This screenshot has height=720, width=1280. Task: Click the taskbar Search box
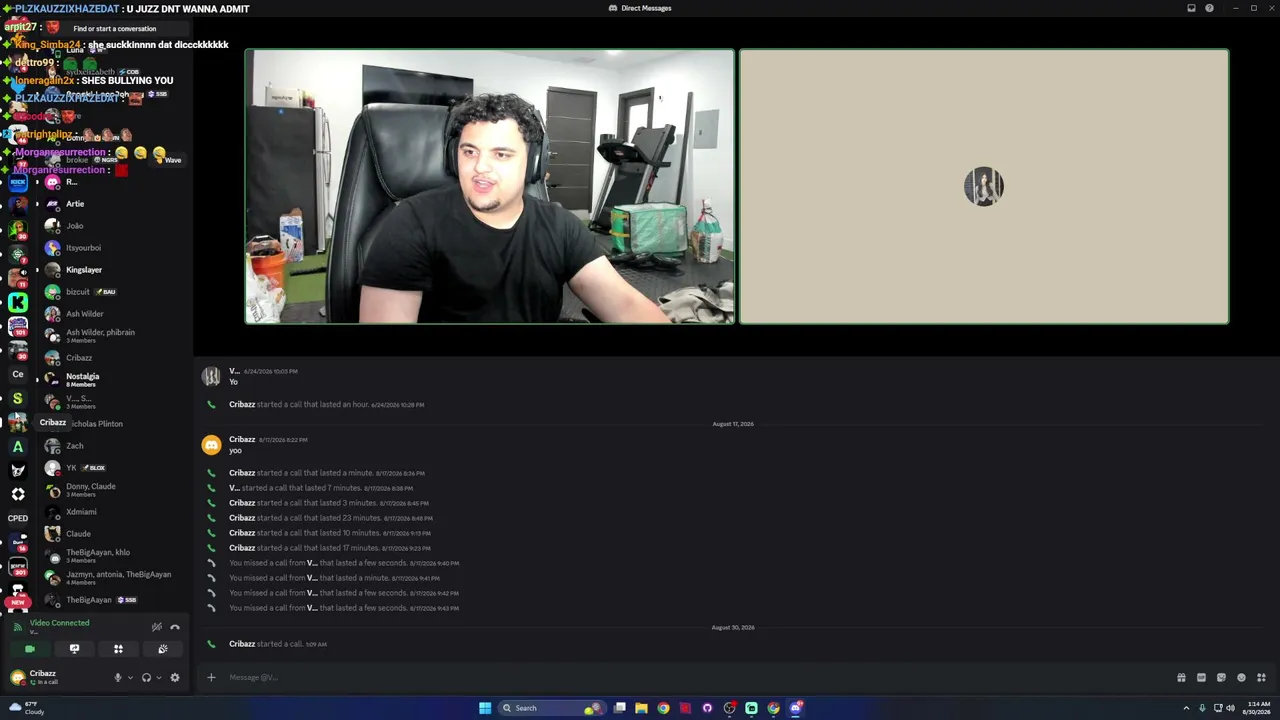[553, 708]
